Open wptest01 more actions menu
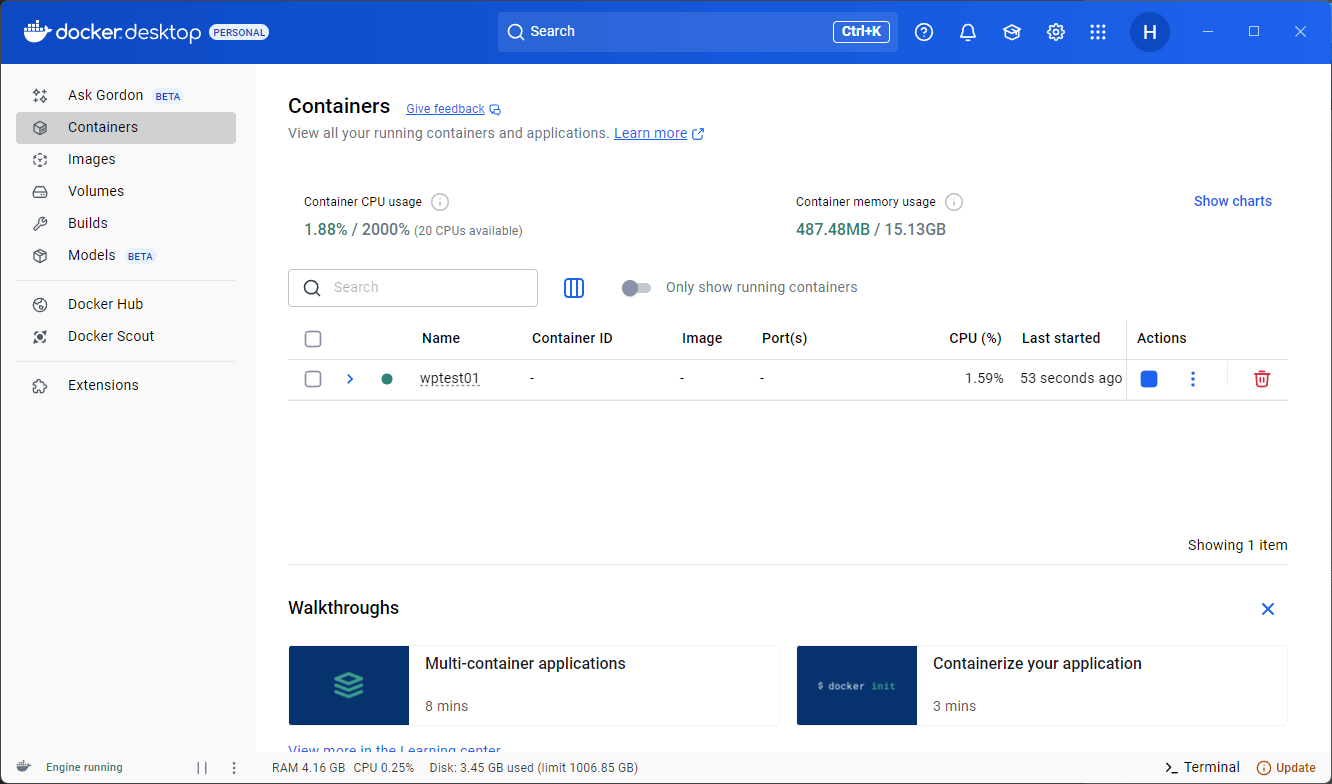Screen dimensions: 1332x784 (1193, 379)
